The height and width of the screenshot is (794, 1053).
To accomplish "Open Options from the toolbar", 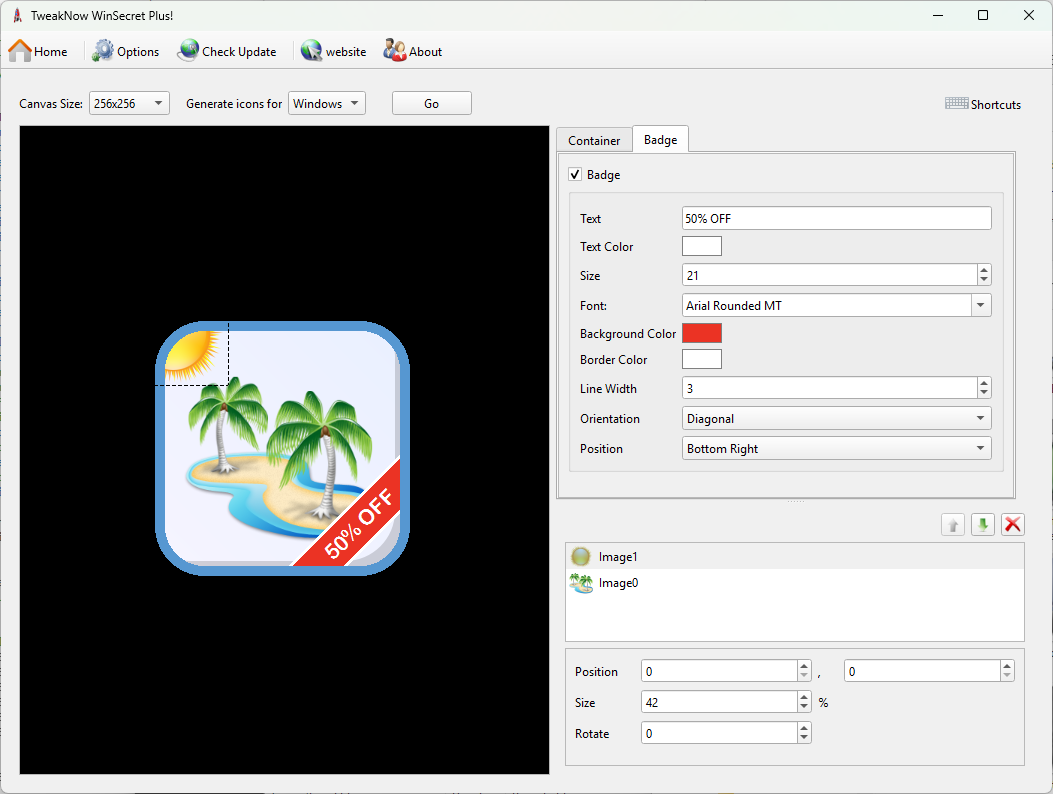I will click(104, 51).
